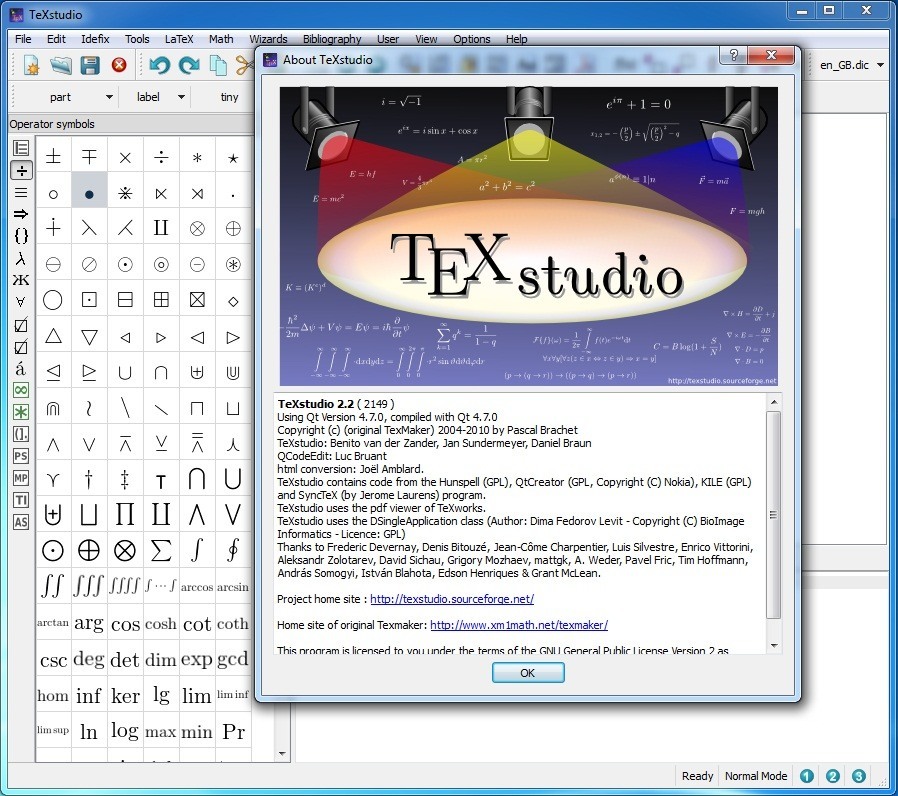This screenshot has width=898, height=796.
Task: Insert the summation sigma symbol
Action: coord(161,550)
